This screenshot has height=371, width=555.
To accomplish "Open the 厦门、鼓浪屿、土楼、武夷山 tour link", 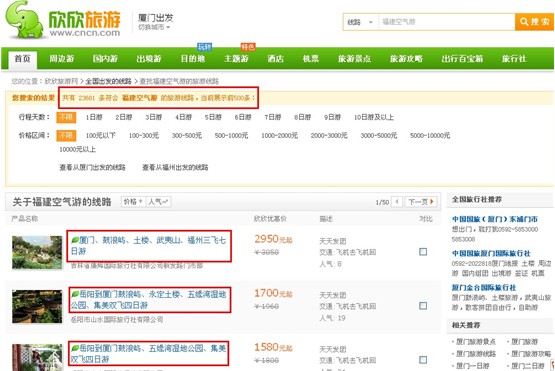I will click(x=148, y=246).
